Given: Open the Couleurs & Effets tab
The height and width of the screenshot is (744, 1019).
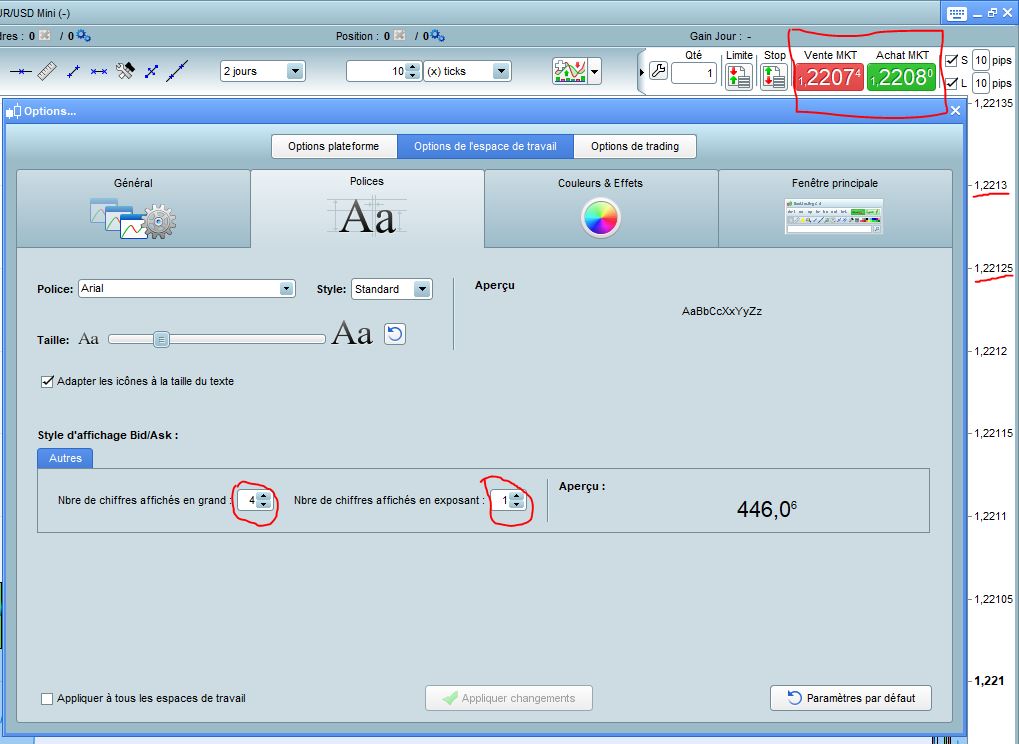Looking at the screenshot, I should [600, 208].
